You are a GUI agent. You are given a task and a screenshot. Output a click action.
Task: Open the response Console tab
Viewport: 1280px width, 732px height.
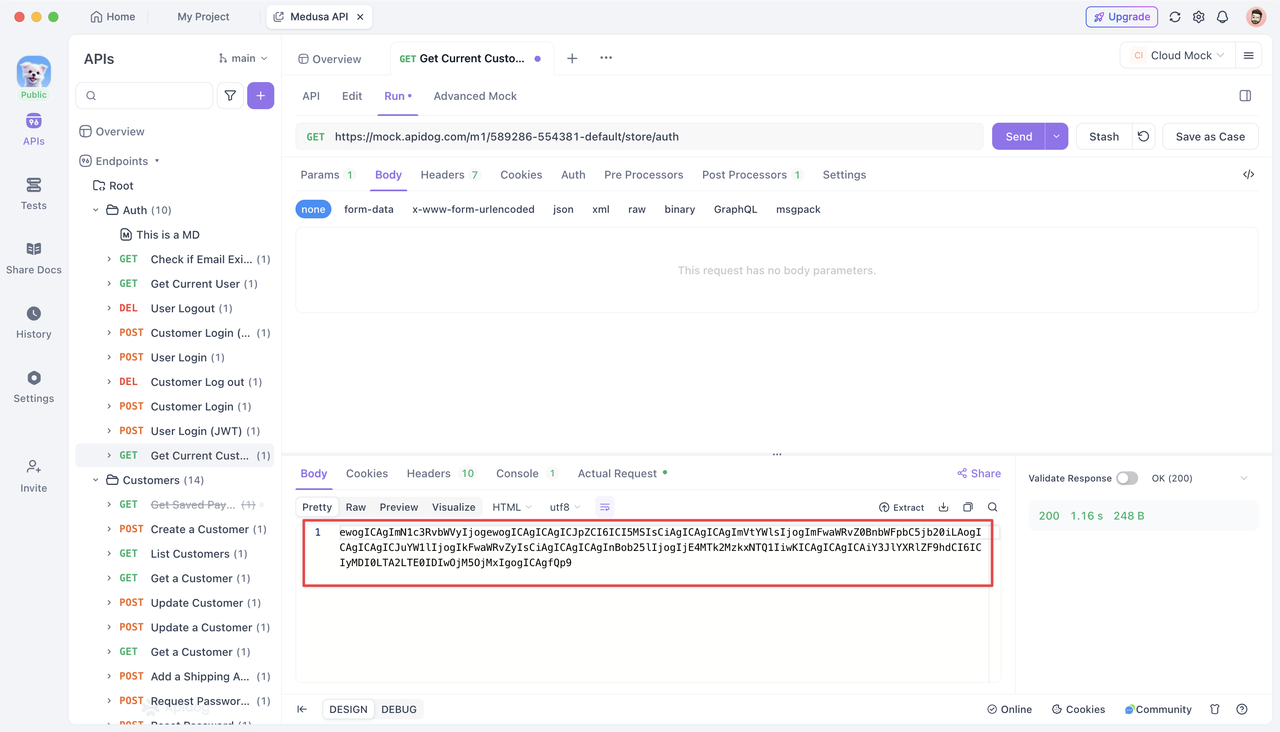(x=526, y=474)
